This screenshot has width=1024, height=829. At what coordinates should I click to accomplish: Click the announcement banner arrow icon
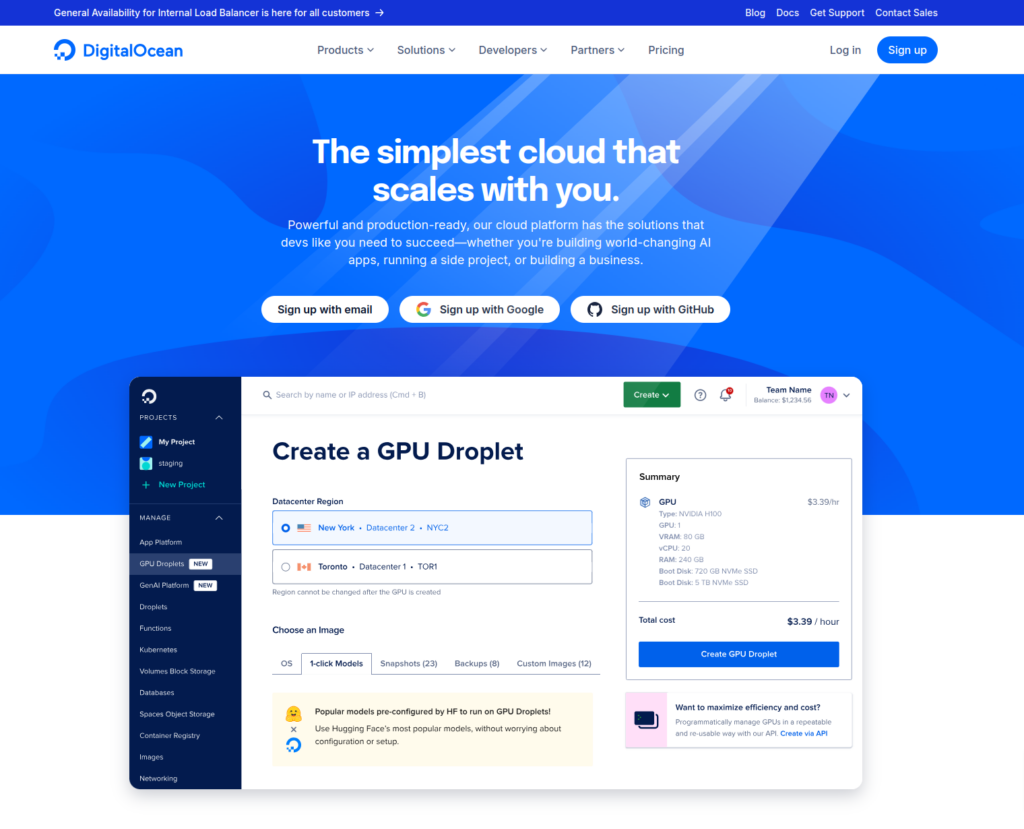coord(379,13)
